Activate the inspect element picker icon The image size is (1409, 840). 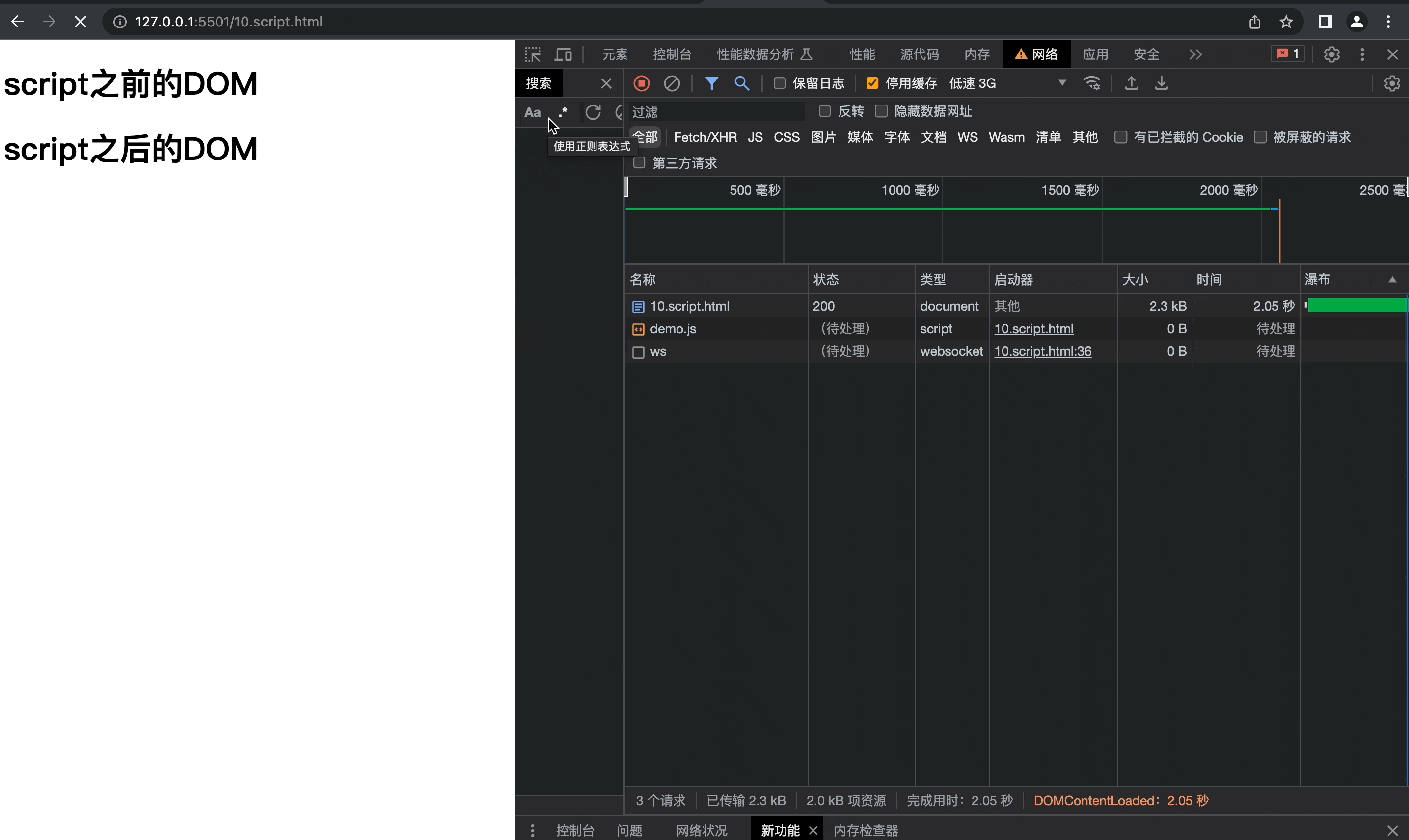532,54
